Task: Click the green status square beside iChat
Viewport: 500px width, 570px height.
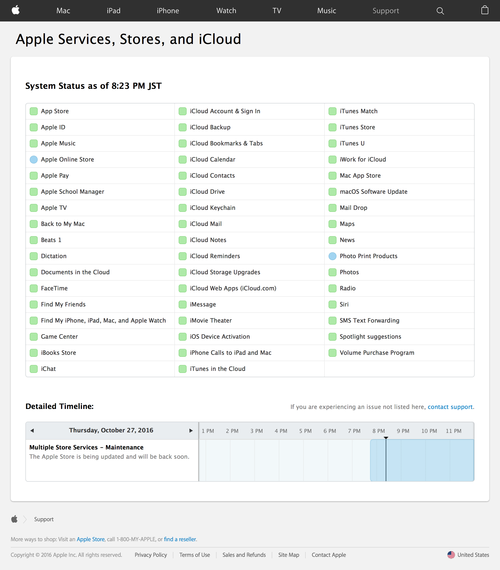Action: 34,369
